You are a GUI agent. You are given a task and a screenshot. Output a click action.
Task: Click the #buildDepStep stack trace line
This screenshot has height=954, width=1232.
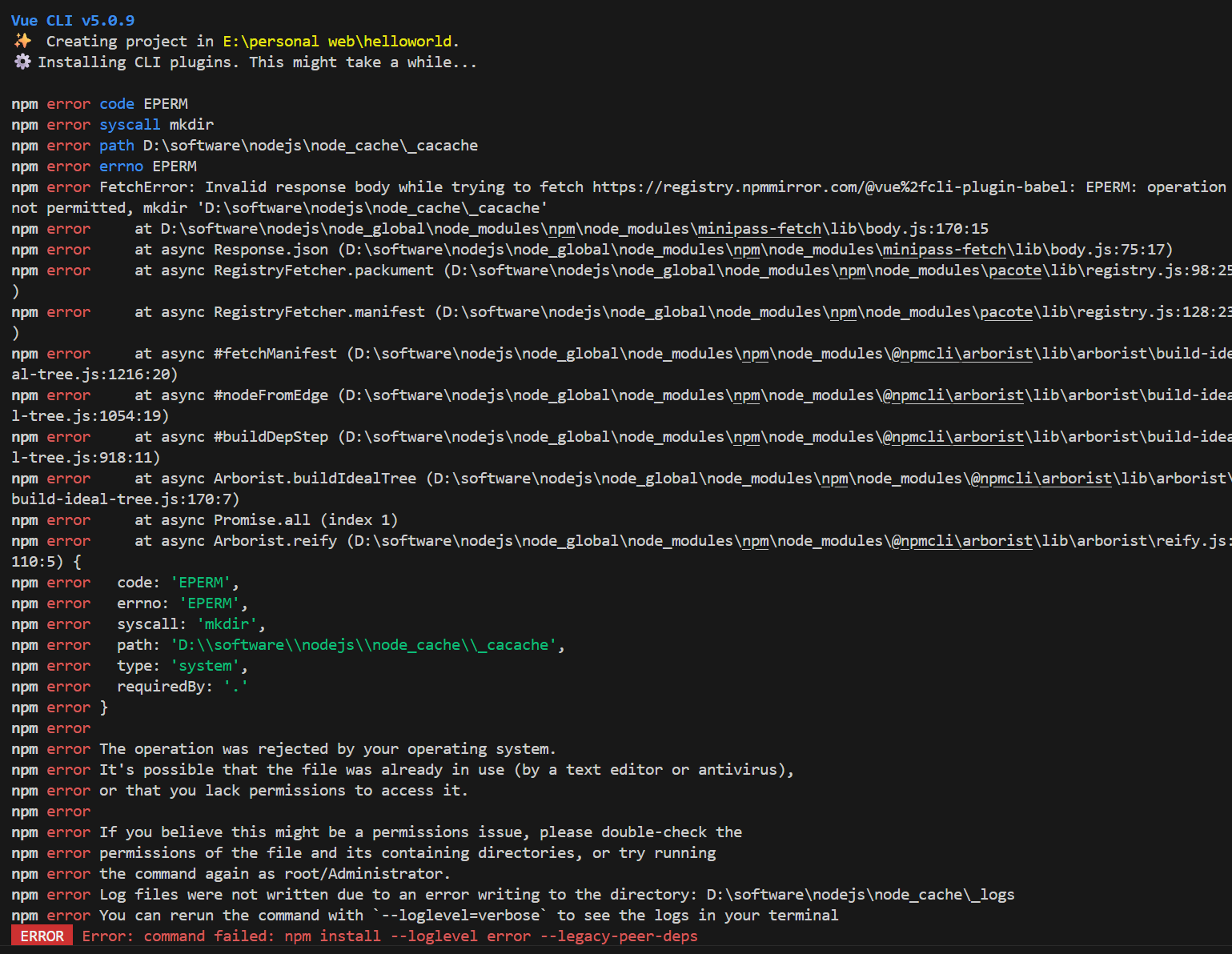[x=621, y=436]
